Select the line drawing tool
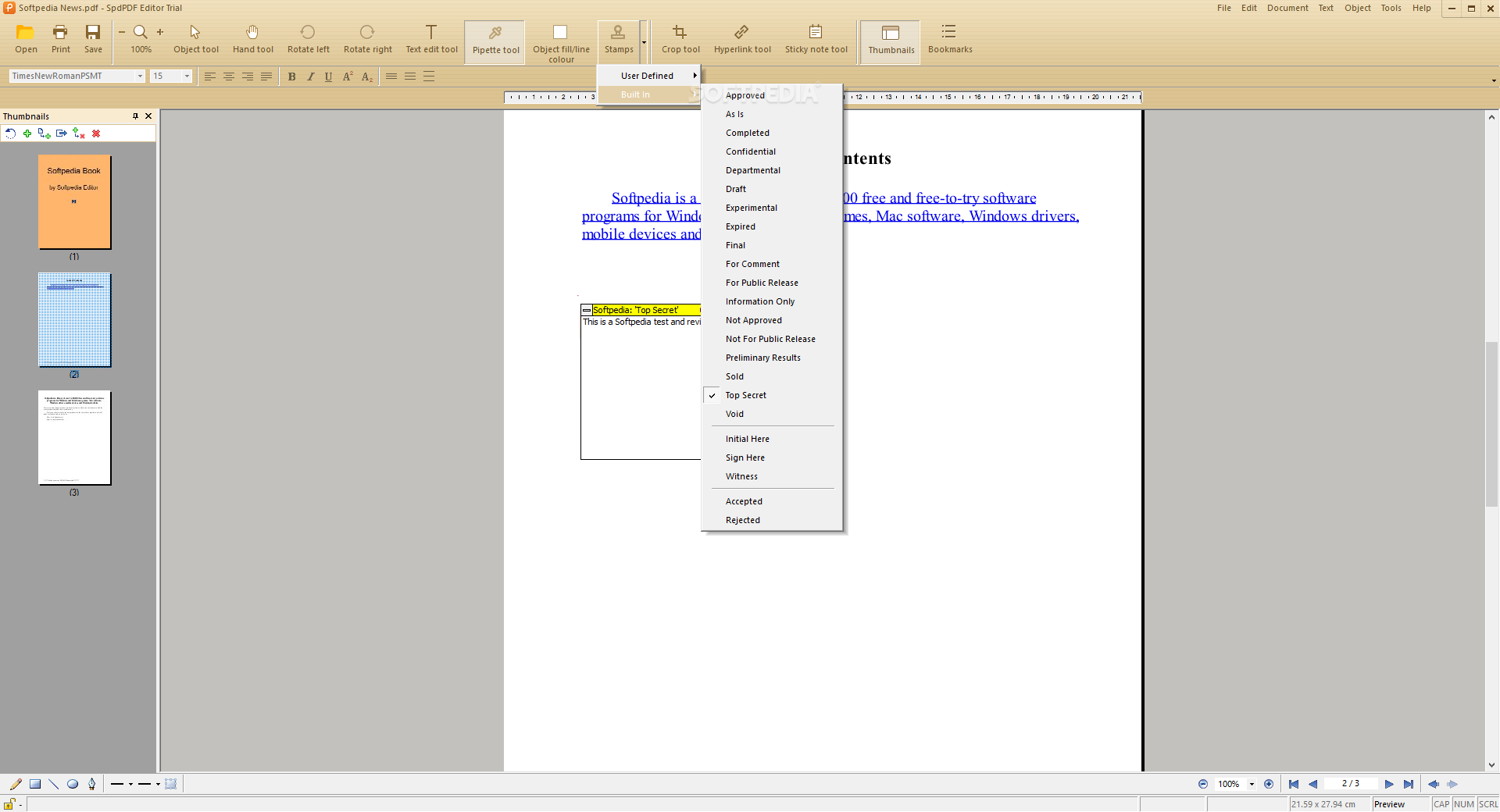Viewport: 1500px width, 812px height. point(53,784)
